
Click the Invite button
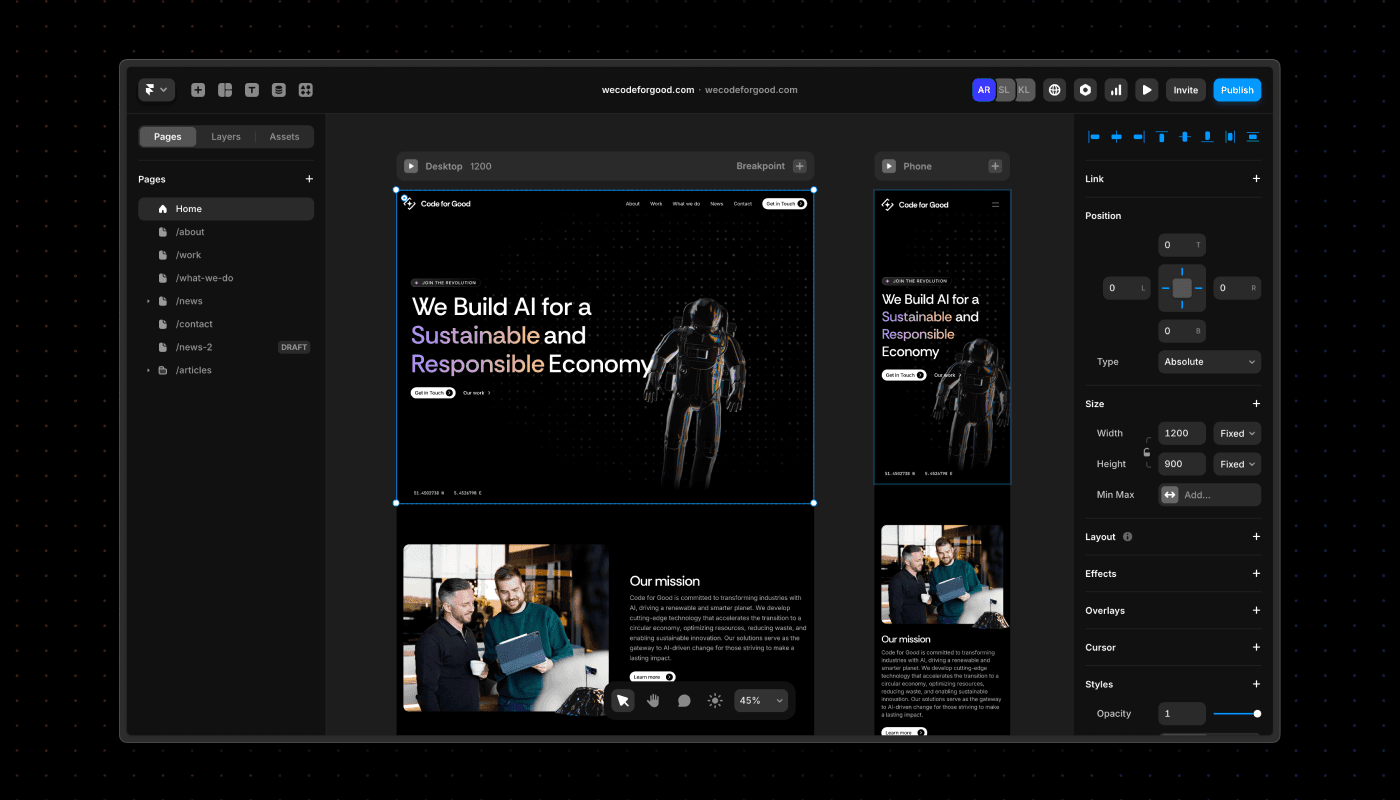[1186, 90]
